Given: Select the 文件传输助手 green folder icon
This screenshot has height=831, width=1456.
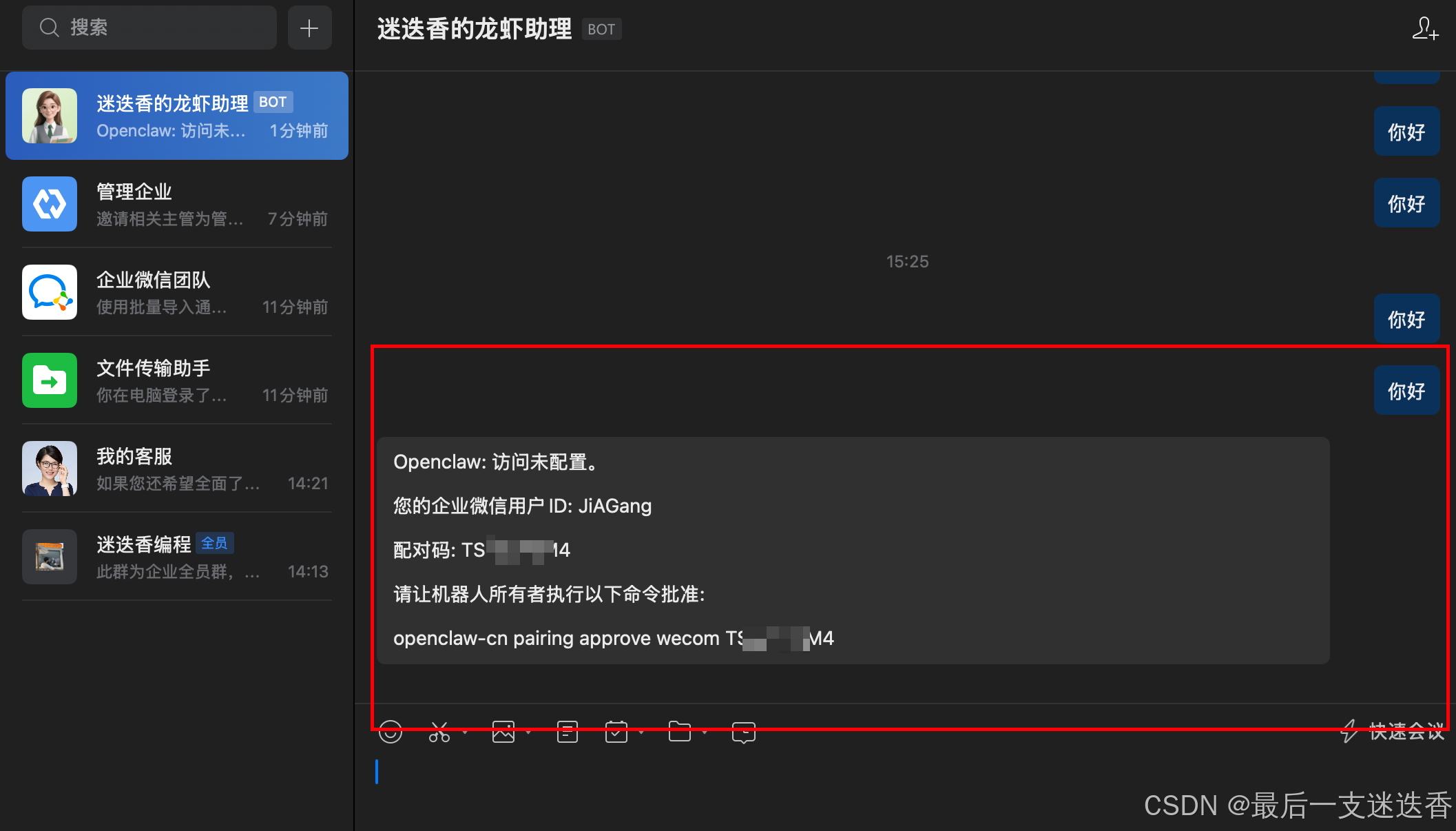Looking at the screenshot, I should tap(50, 380).
